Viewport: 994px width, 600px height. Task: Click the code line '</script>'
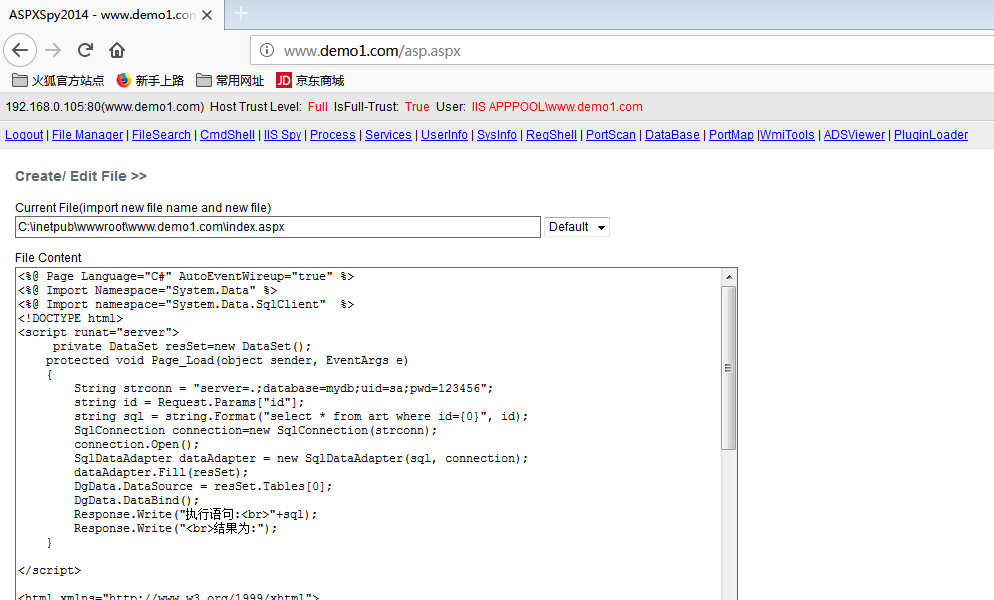[49, 570]
